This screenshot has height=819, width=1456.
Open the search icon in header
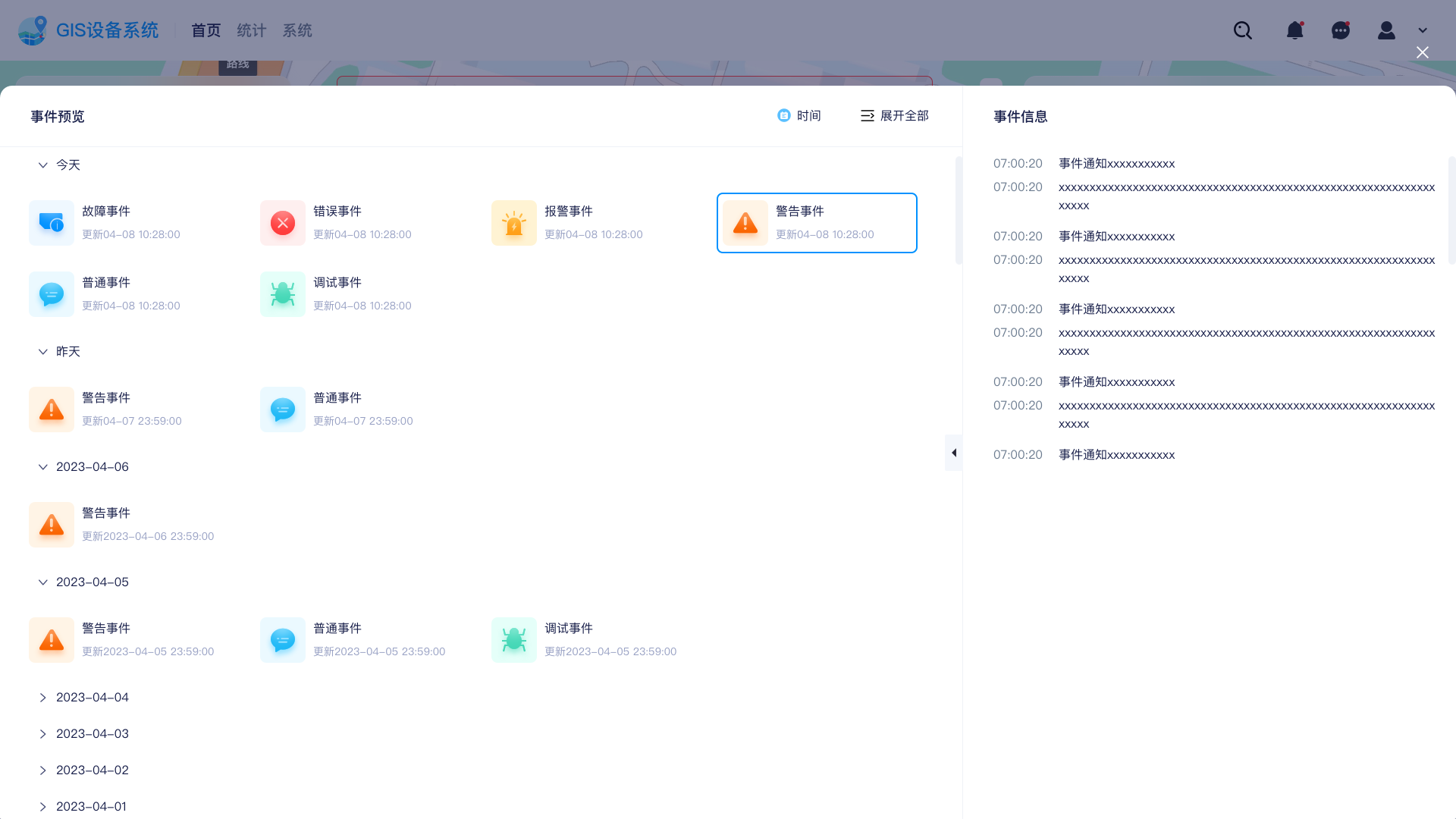1242,30
